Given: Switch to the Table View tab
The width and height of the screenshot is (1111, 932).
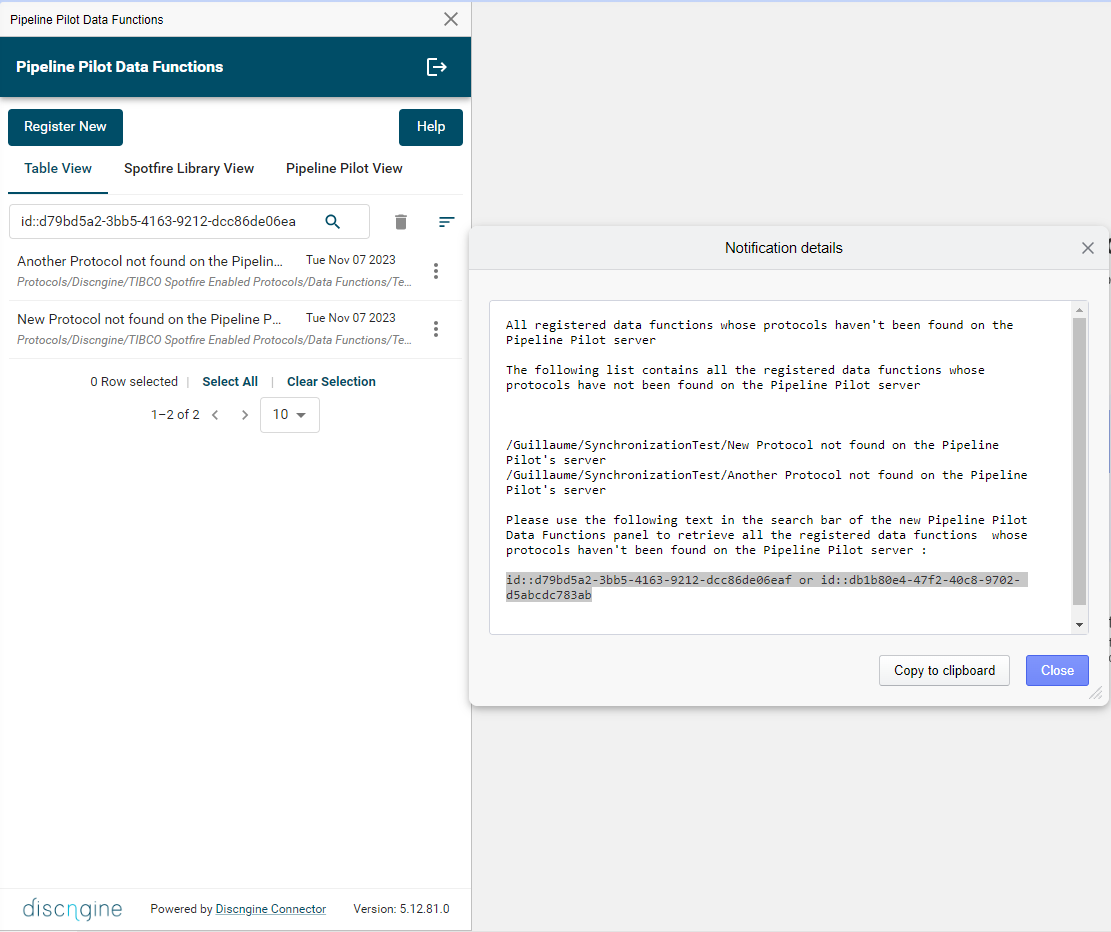Looking at the screenshot, I should pyautogui.click(x=58, y=169).
